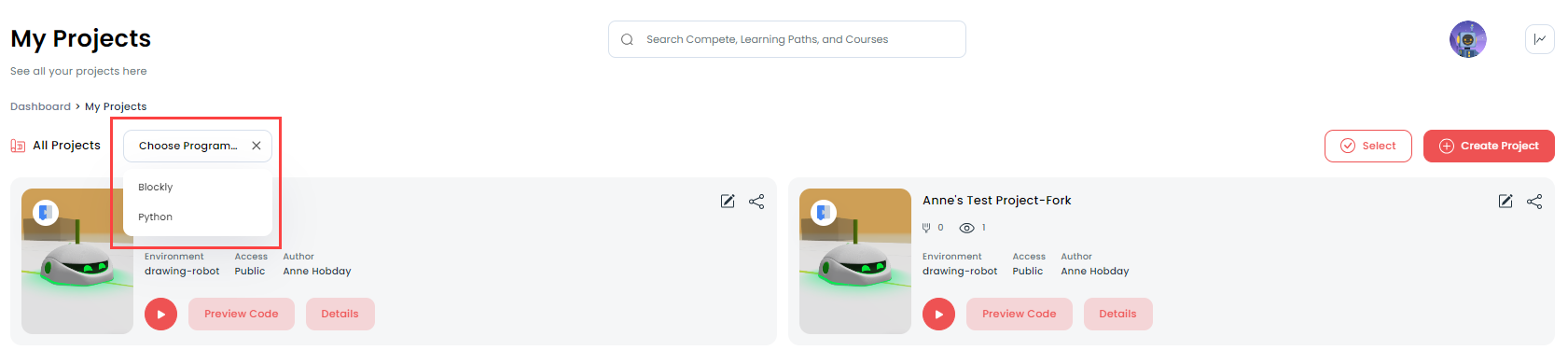This screenshot has width=1568, height=364.
Task: Go to Dashboard breadcrumb link
Action: [40, 106]
